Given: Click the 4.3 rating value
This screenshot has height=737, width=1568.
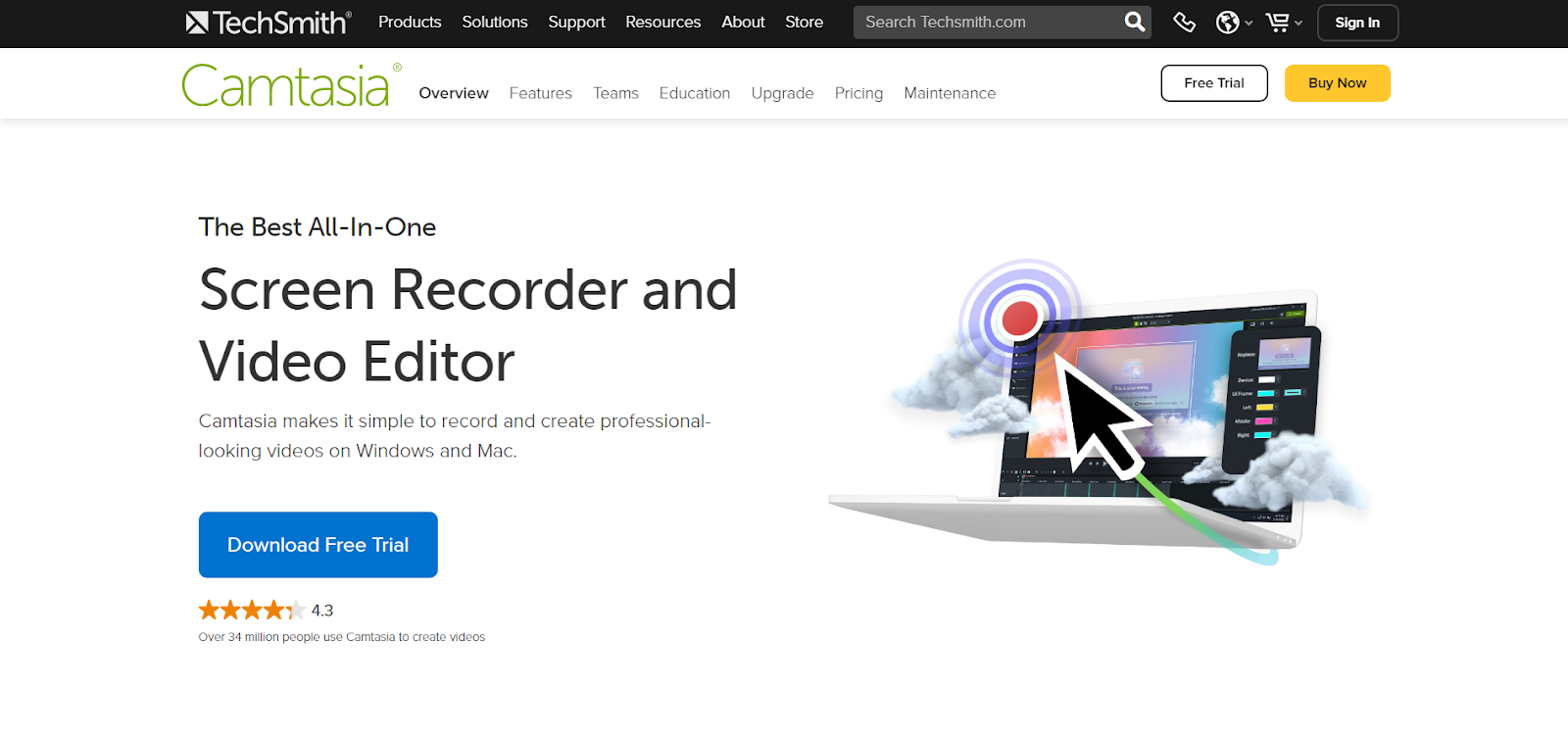Looking at the screenshot, I should pyautogui.click(x=322, y=611).
